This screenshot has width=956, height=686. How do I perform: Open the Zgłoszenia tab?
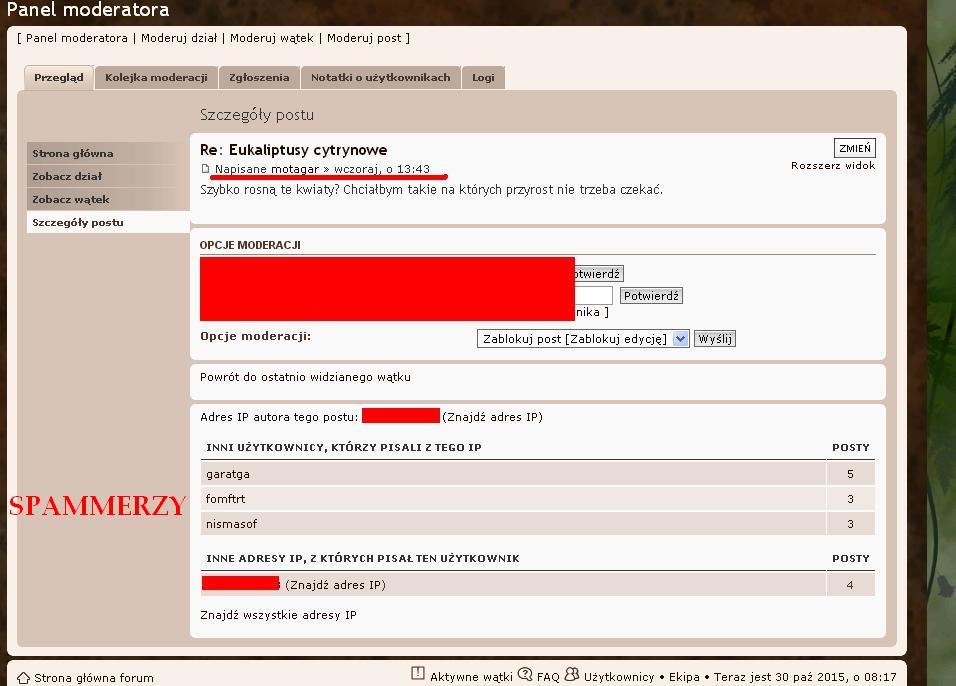pyautogui.click(x=259, y=77)
